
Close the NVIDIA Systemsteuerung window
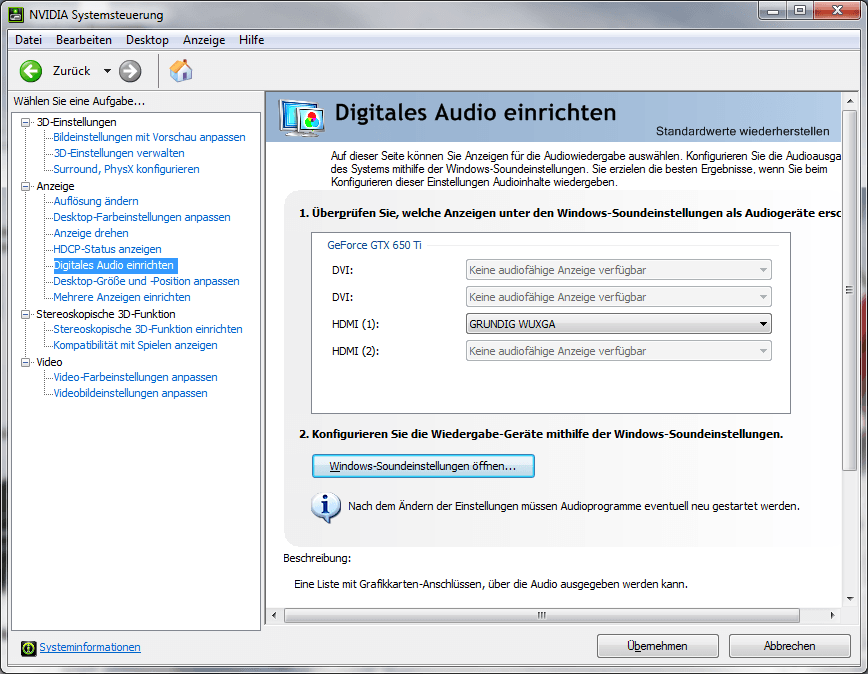pyautogui.click(x=836, y=11)
